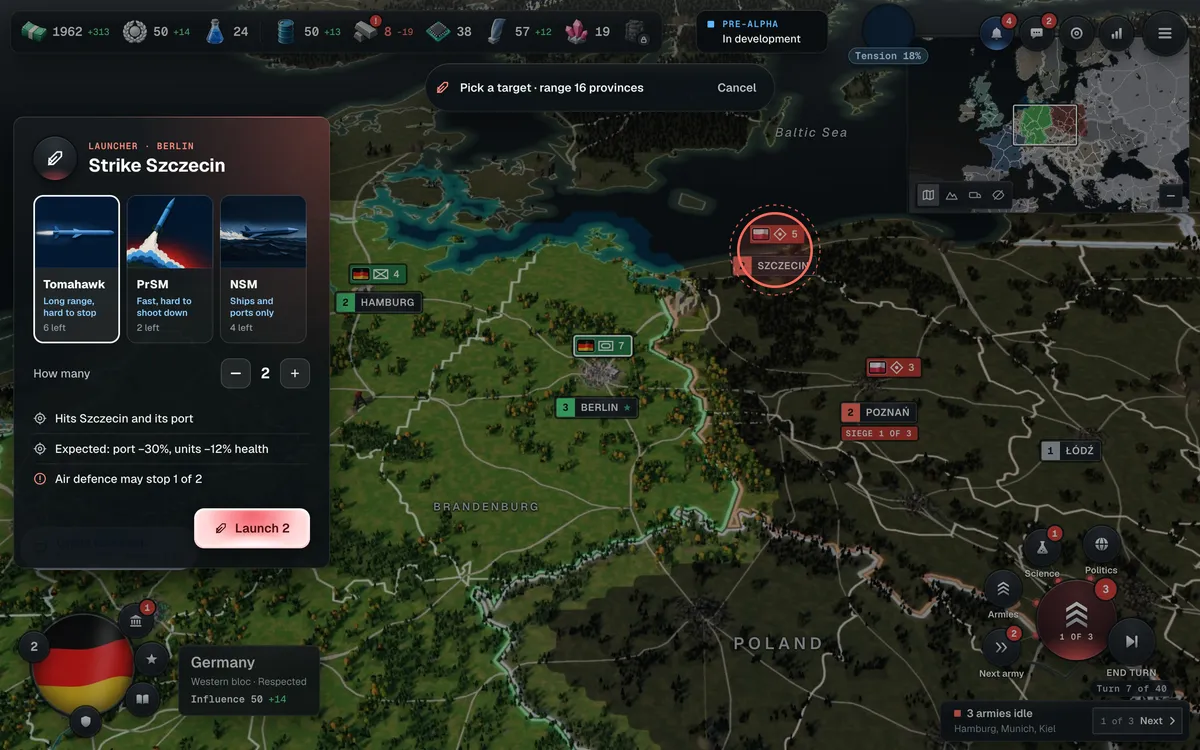The width and height of the screenshot is (1200, 750).
Task: Select the political map mode on minimap
Action: [x=929, y=195]
